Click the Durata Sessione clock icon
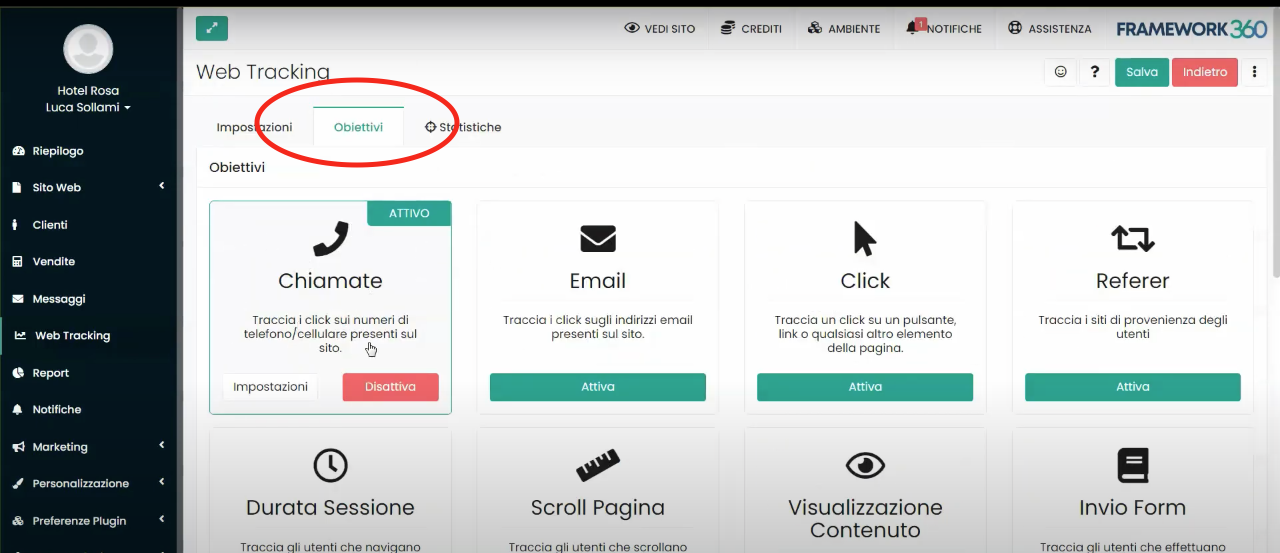1280x553 pixels. (x=330, y=465)
